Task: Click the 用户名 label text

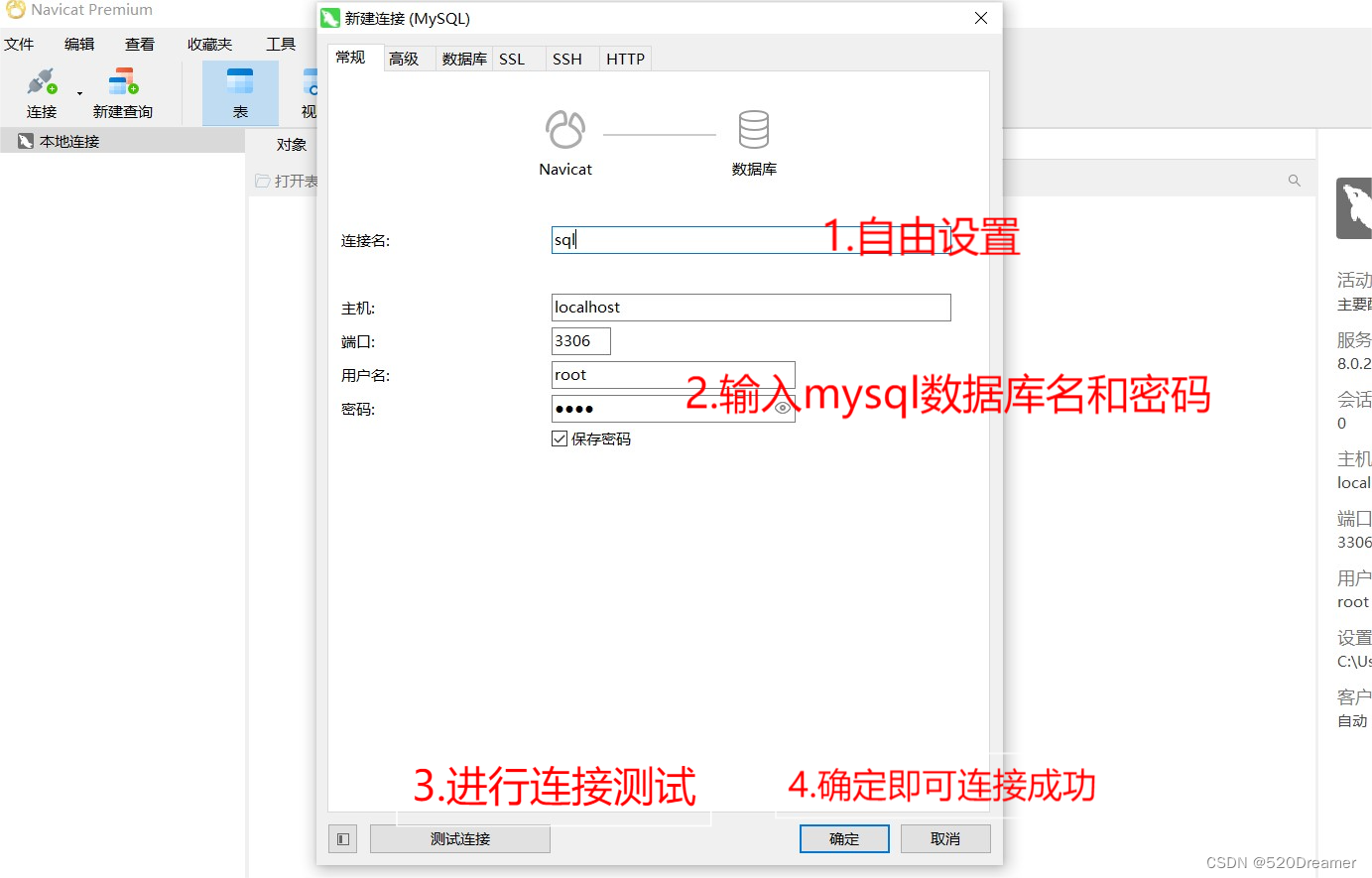Action: click(x=365, y=376)
